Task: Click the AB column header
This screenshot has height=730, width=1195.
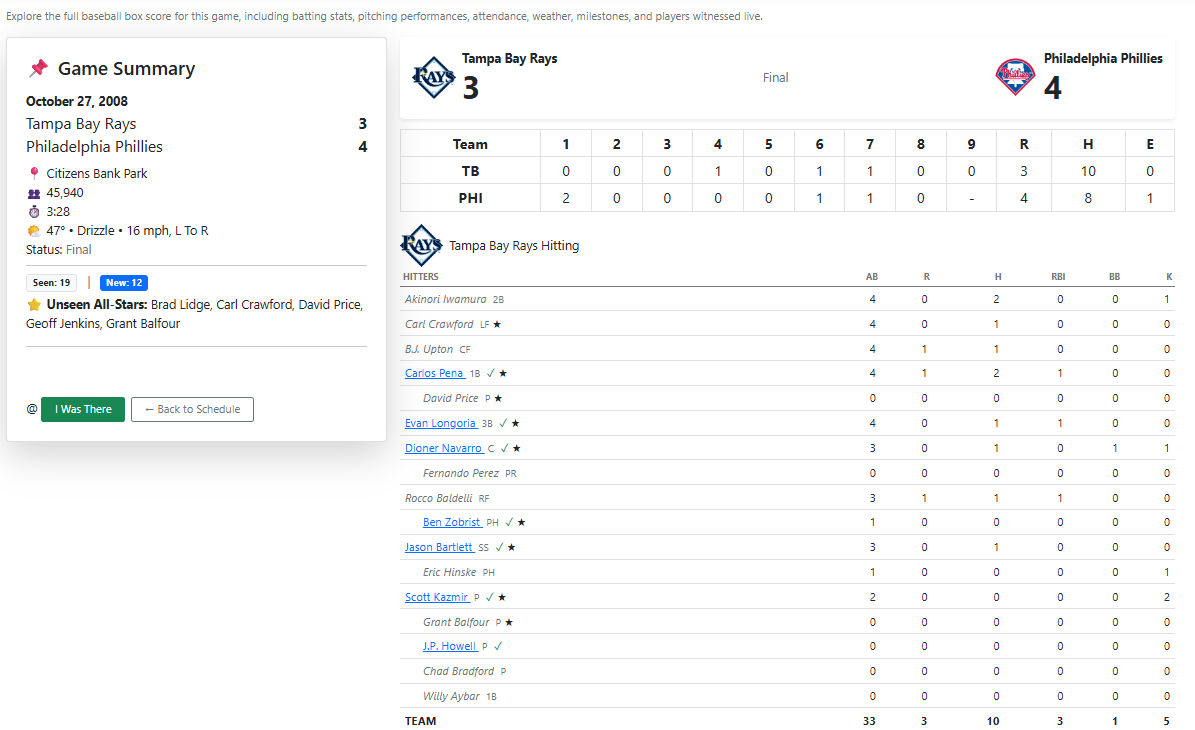Action: 872,277
